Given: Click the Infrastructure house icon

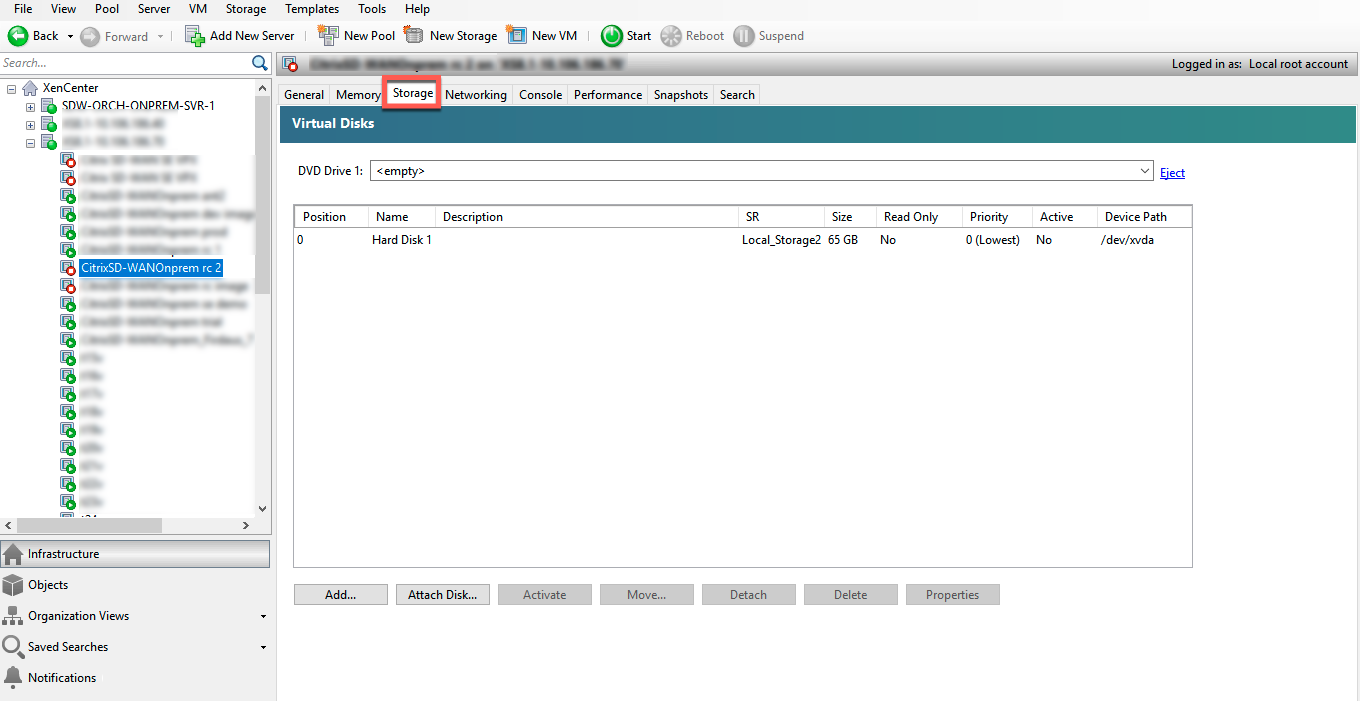Looking at the screenshot, I should coord(13,554).
